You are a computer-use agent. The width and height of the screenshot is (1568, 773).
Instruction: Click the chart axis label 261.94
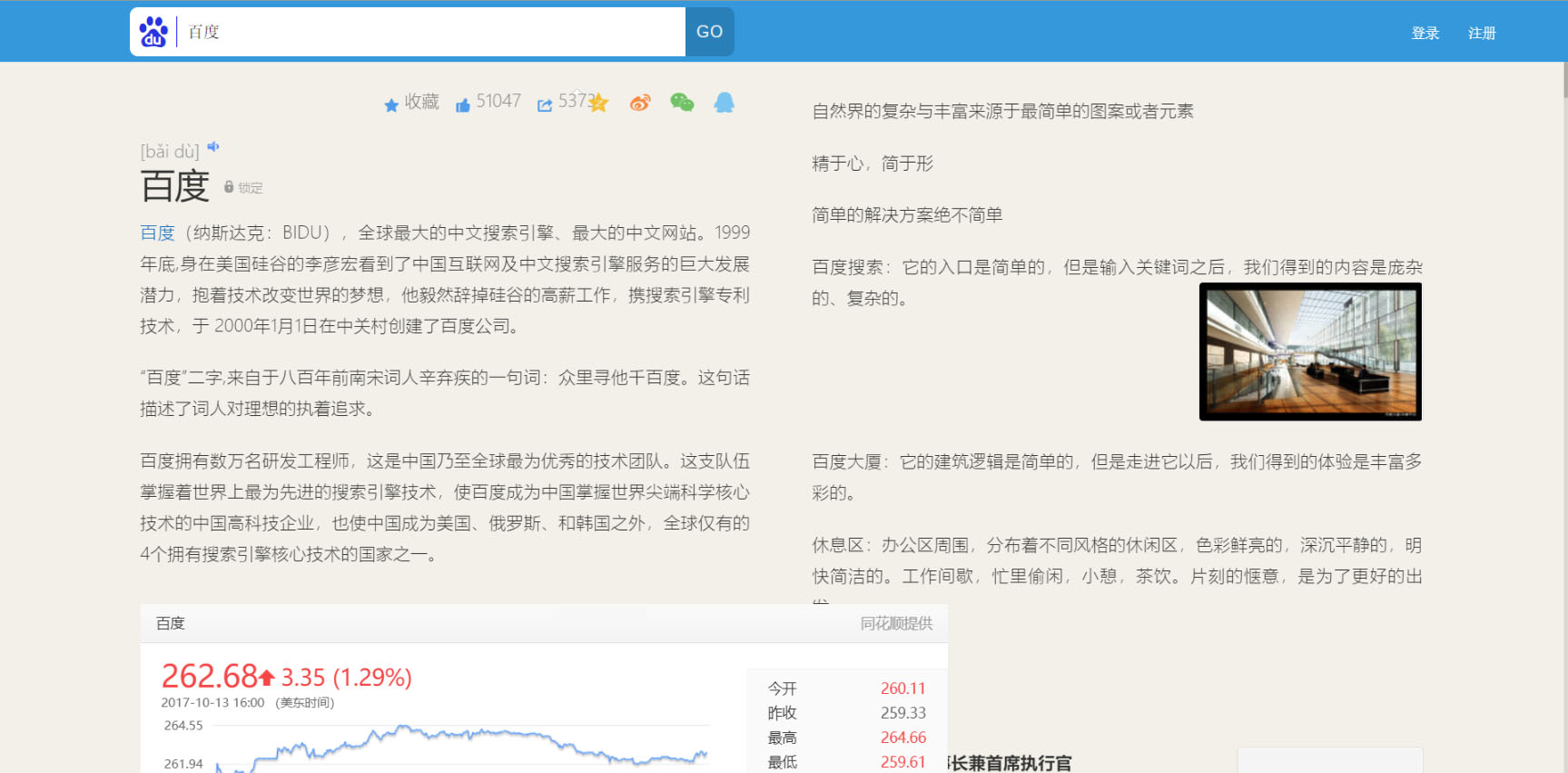click(x=183, y=764)
